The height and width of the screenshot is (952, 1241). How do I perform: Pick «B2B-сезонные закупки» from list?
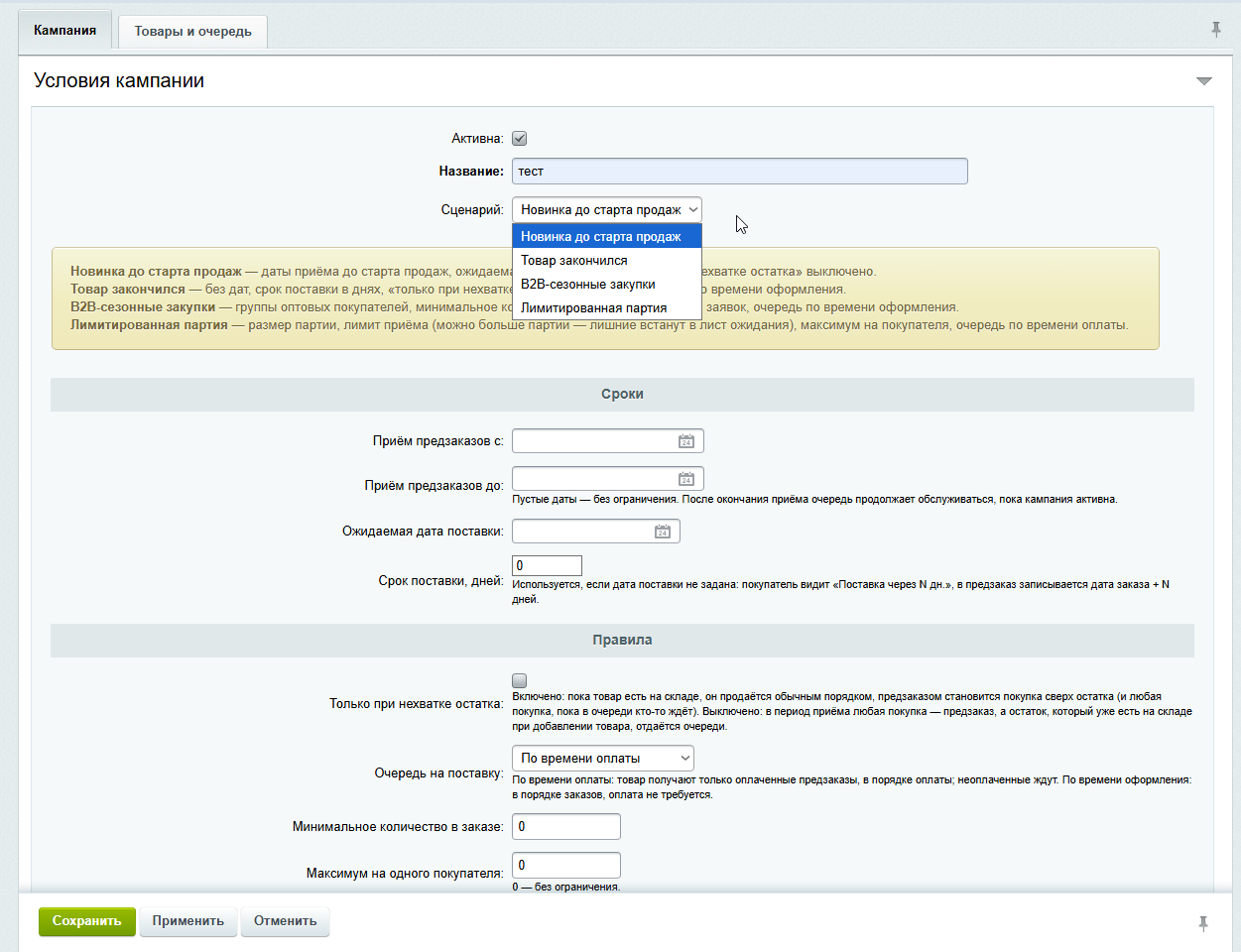[x=607, y=284]
